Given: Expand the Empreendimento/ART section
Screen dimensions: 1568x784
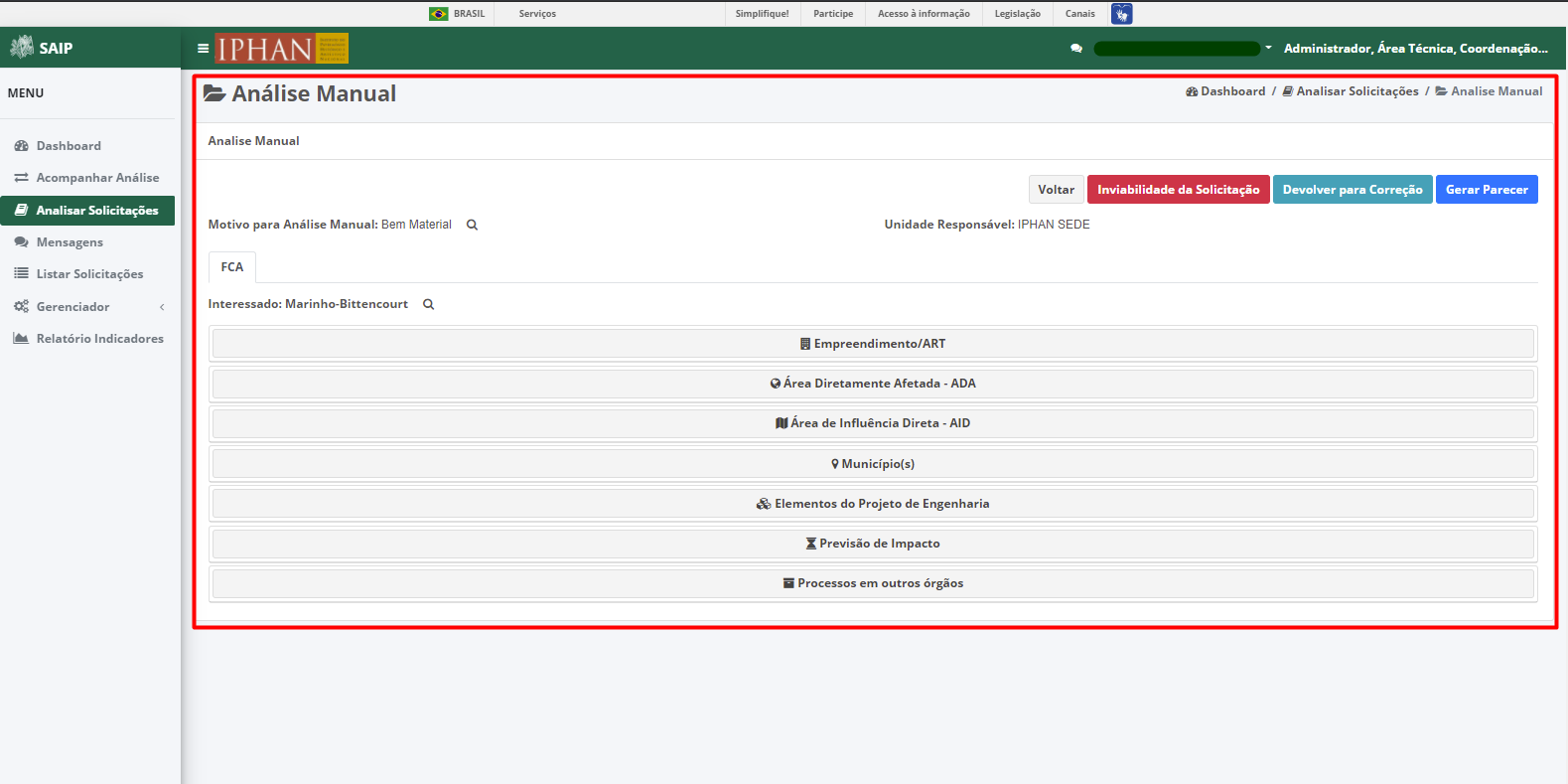Looking at the screenshot, I should point(873,344).
